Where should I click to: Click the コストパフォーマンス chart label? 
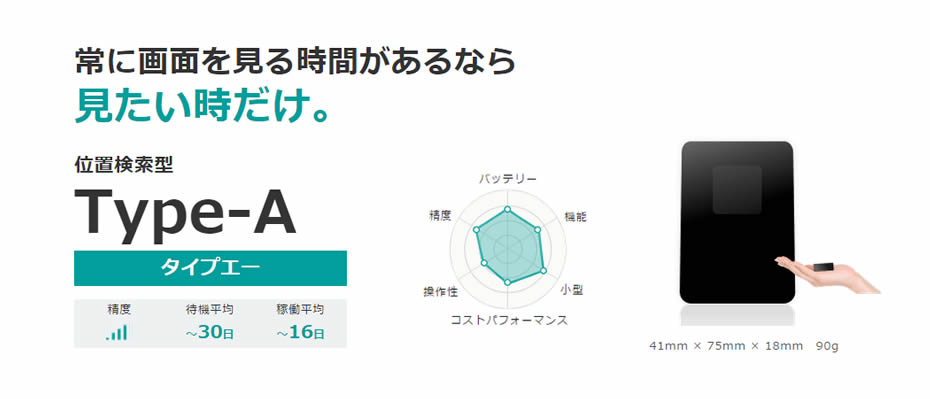[x=509, y=320]
